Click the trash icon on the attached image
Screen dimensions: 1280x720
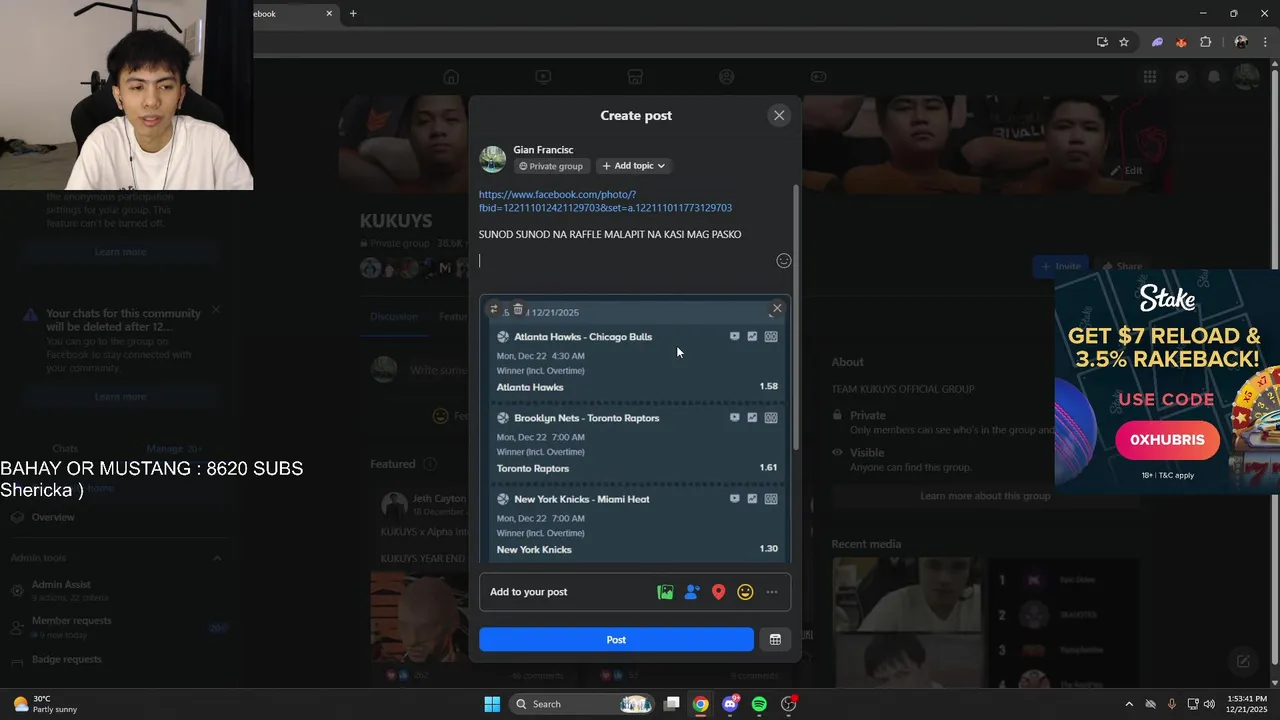518,309
